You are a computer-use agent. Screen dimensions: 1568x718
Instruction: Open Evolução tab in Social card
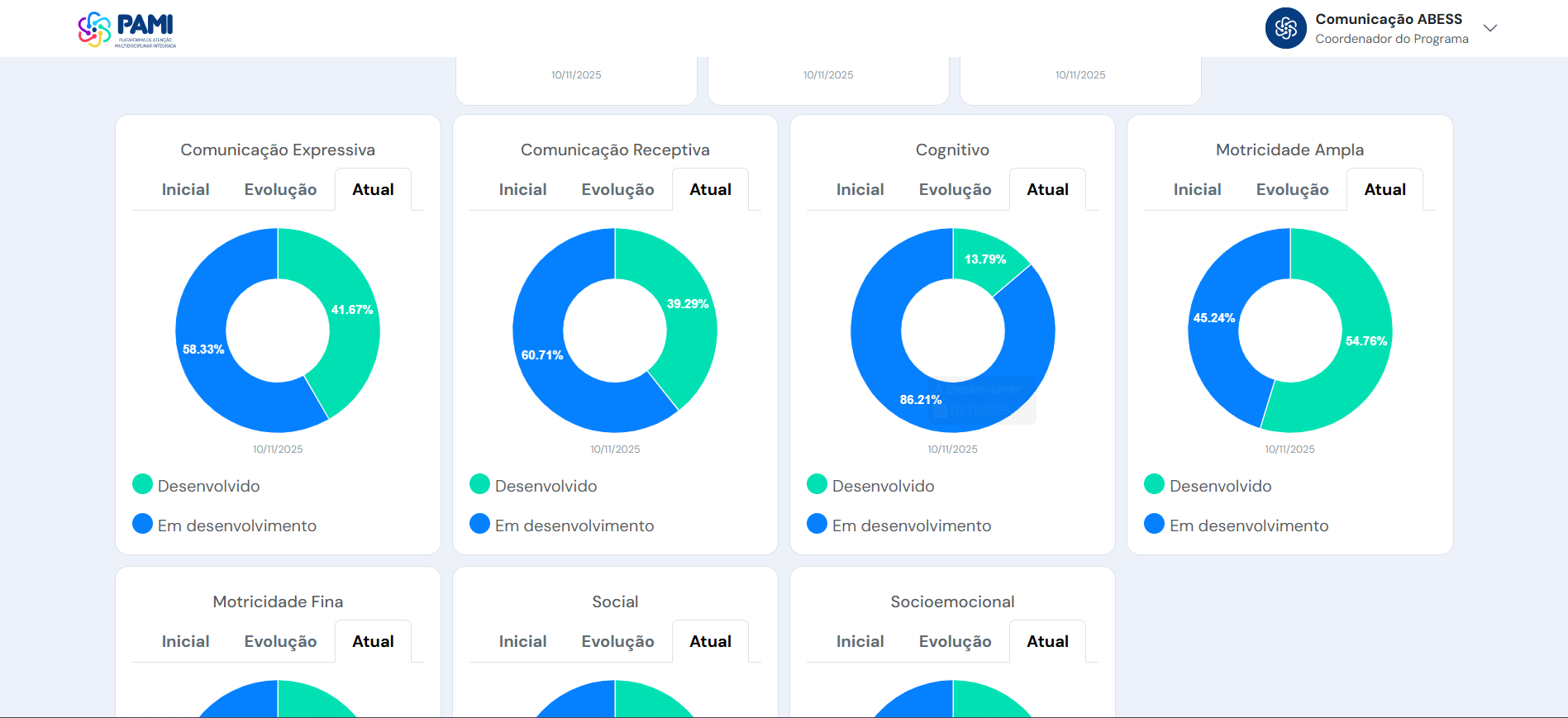point(617,642)
